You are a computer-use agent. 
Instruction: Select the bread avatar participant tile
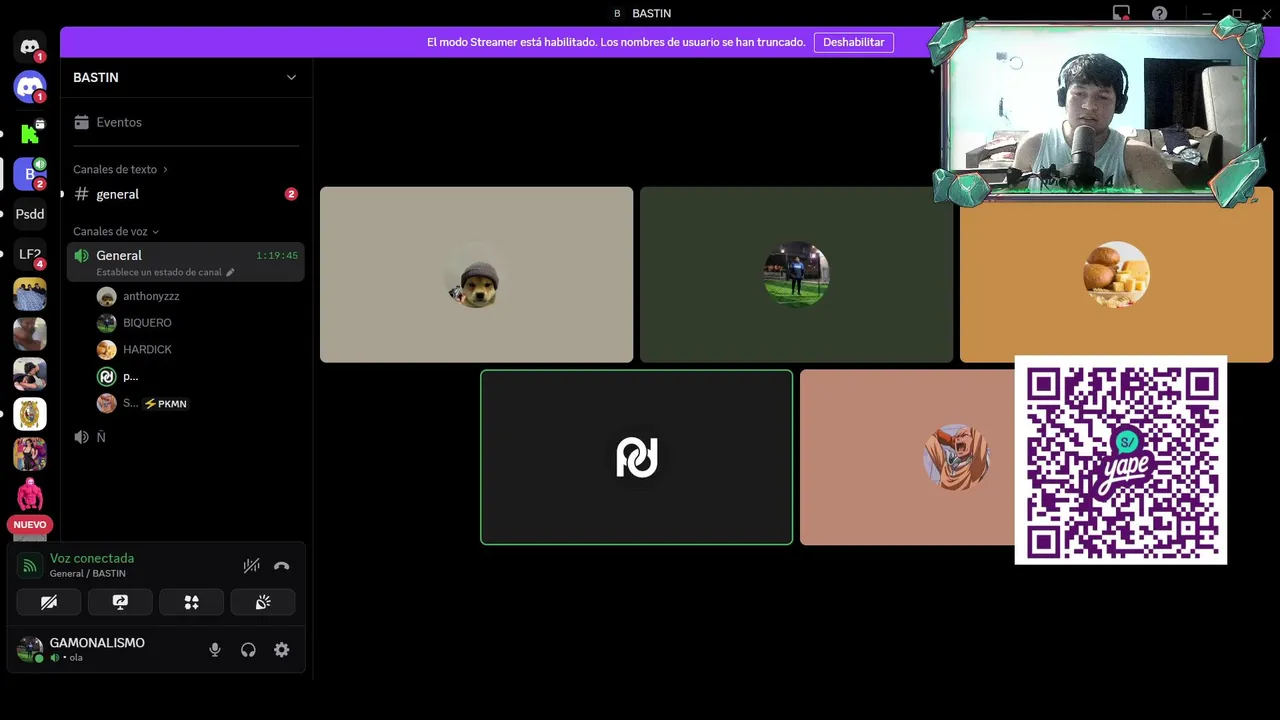(x=1116, y=275)
